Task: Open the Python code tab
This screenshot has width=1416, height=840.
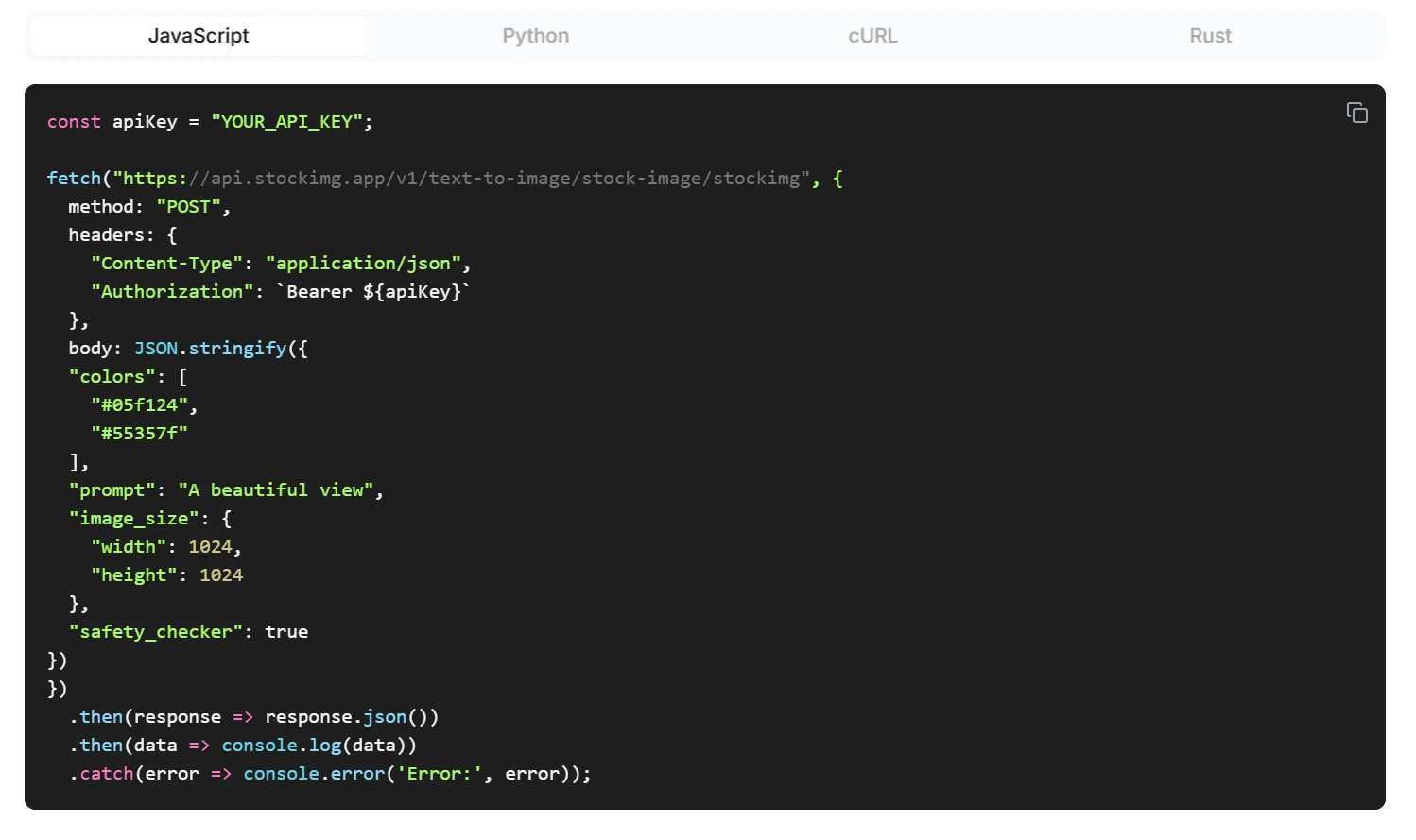Action: [x=535, y=36]
